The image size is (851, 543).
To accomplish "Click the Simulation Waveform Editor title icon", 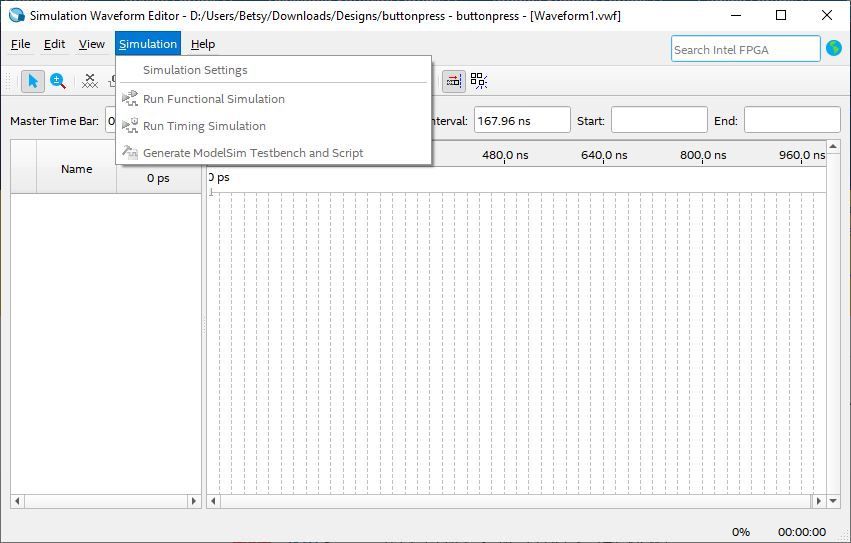I will [x=17, y=15].
